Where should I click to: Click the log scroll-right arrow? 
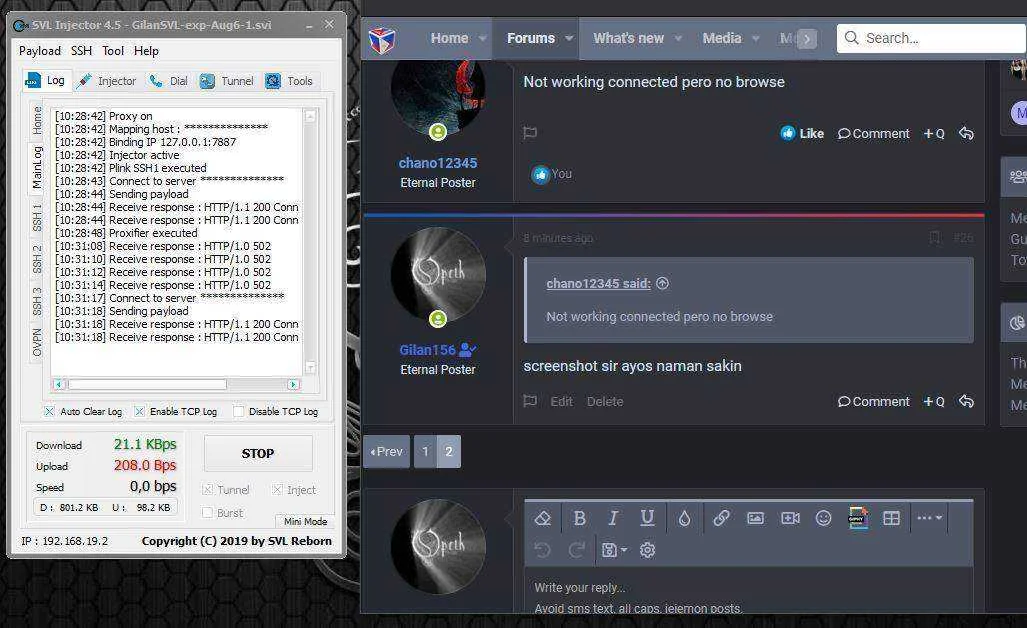pyautogui.click(x=293, y=384)
